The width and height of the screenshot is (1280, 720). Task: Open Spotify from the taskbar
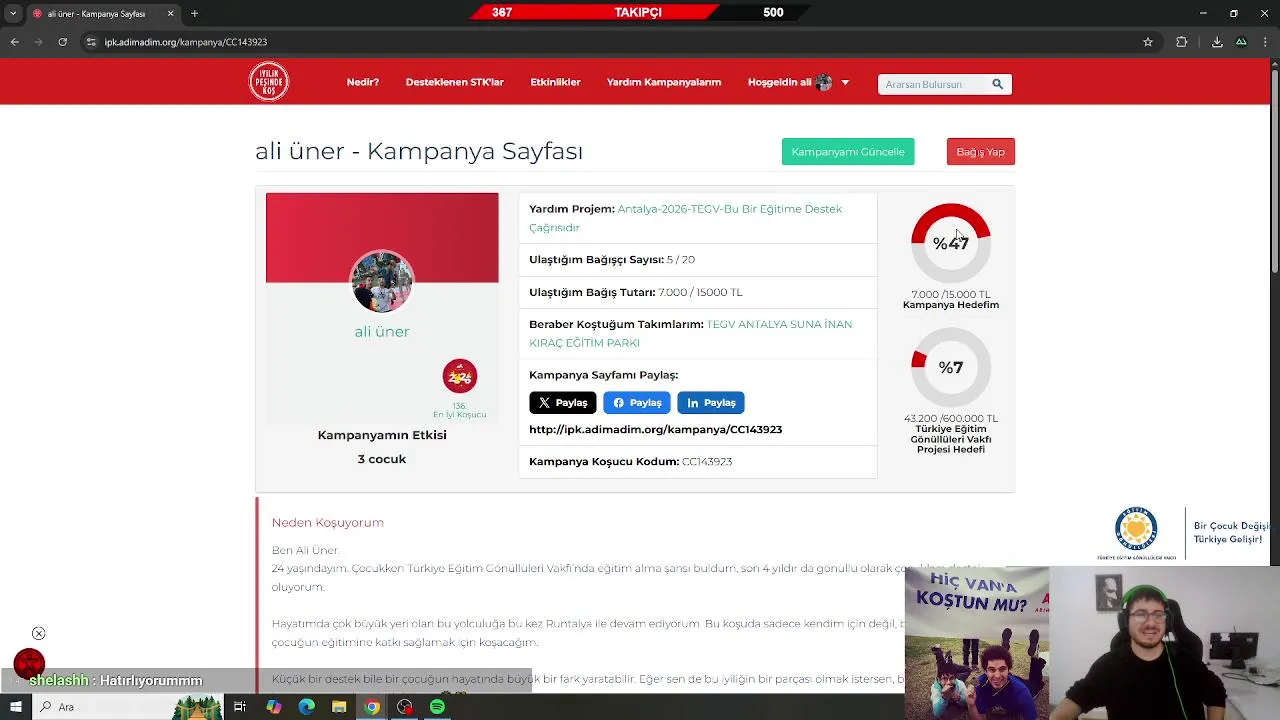point(437,707)
